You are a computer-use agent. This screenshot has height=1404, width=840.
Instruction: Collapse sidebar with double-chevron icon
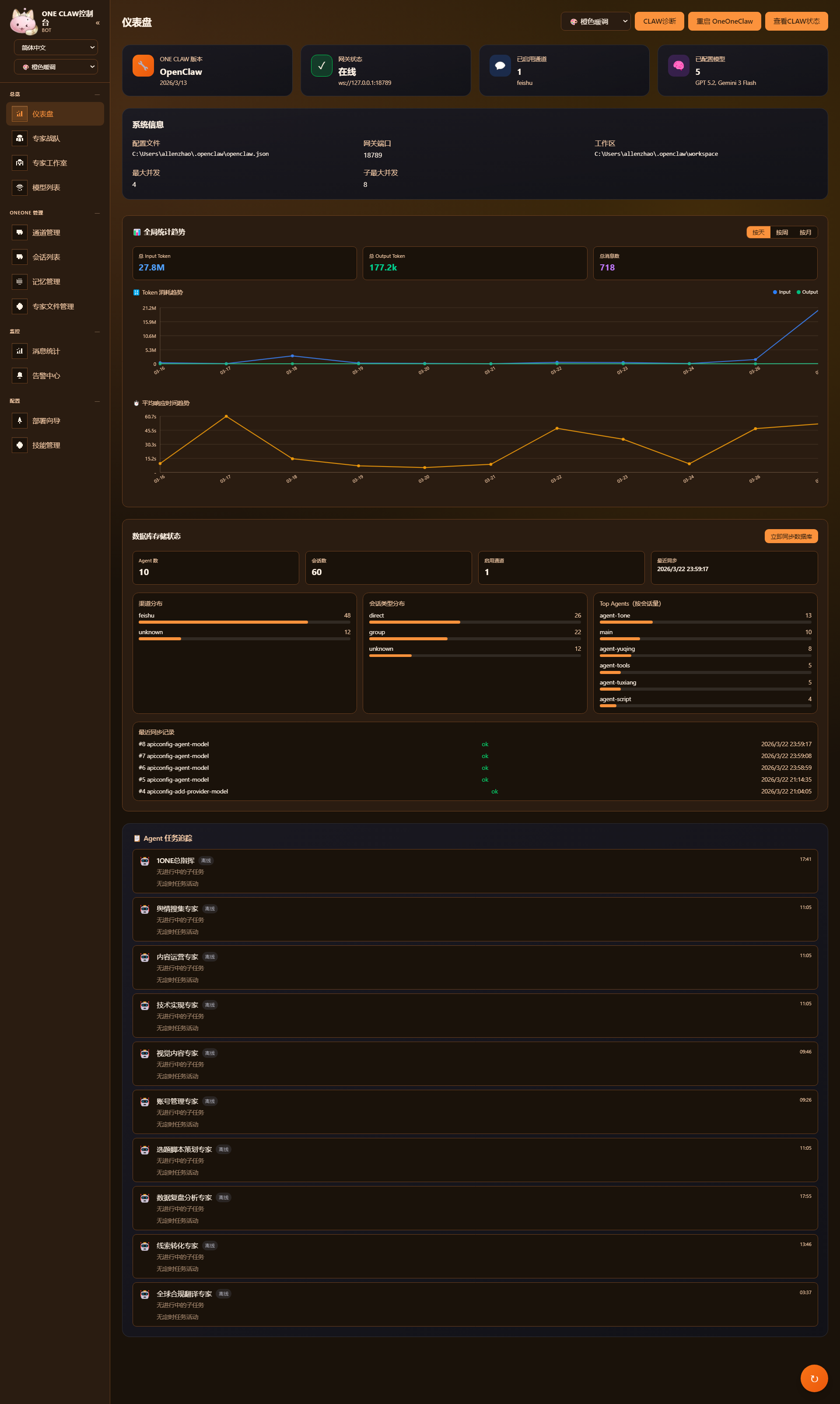coord(98,23)
